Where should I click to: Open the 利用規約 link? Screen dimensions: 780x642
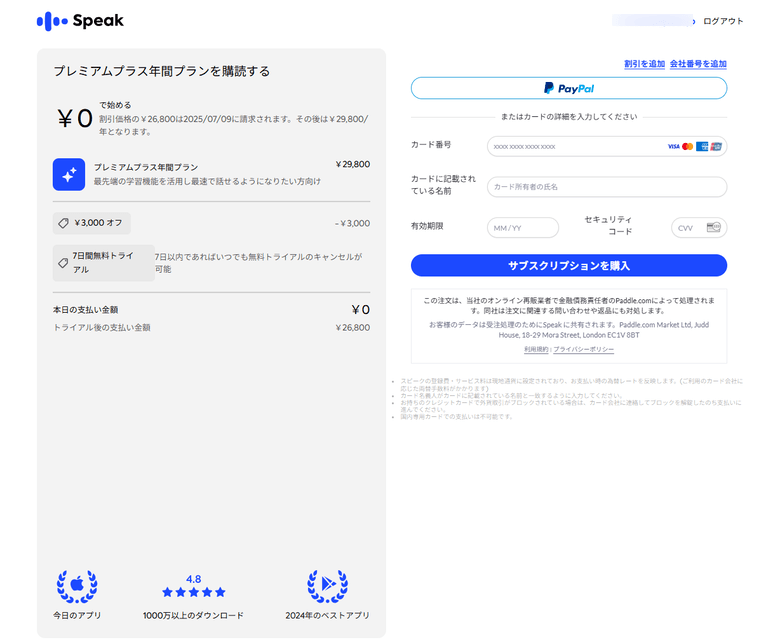coord(536,350)
